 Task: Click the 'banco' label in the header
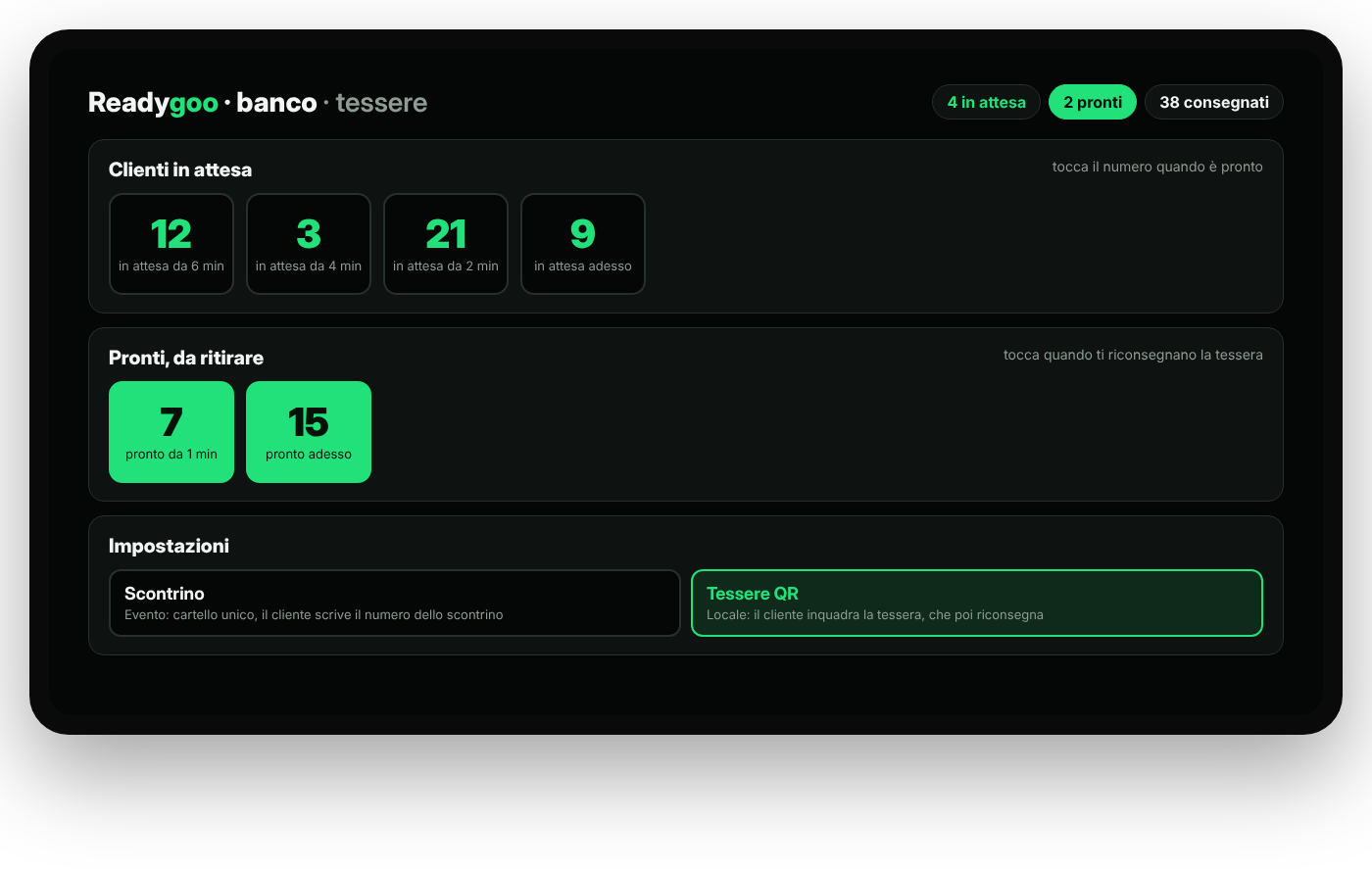click(x=276, y=103)
